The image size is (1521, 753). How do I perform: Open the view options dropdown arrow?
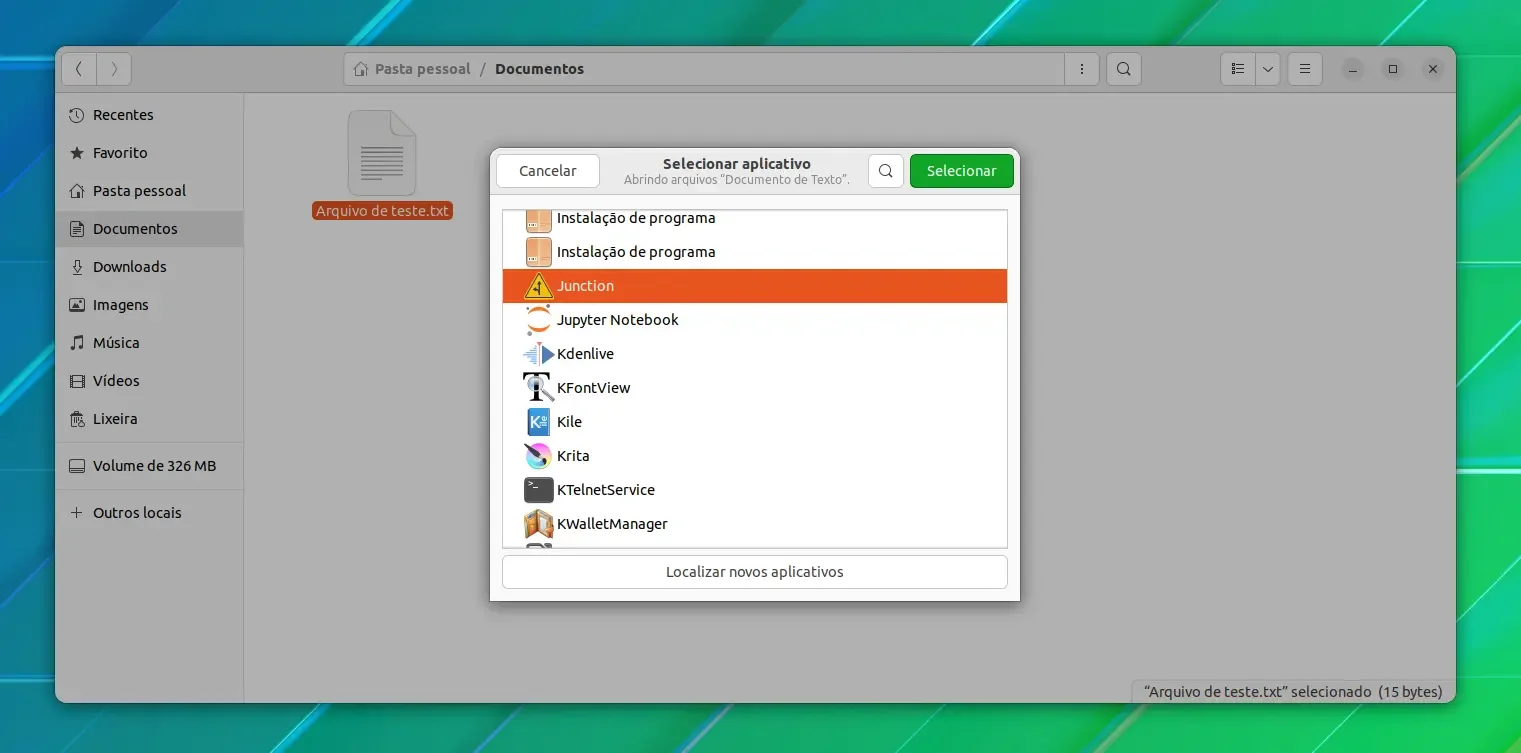click(1268, 69)
